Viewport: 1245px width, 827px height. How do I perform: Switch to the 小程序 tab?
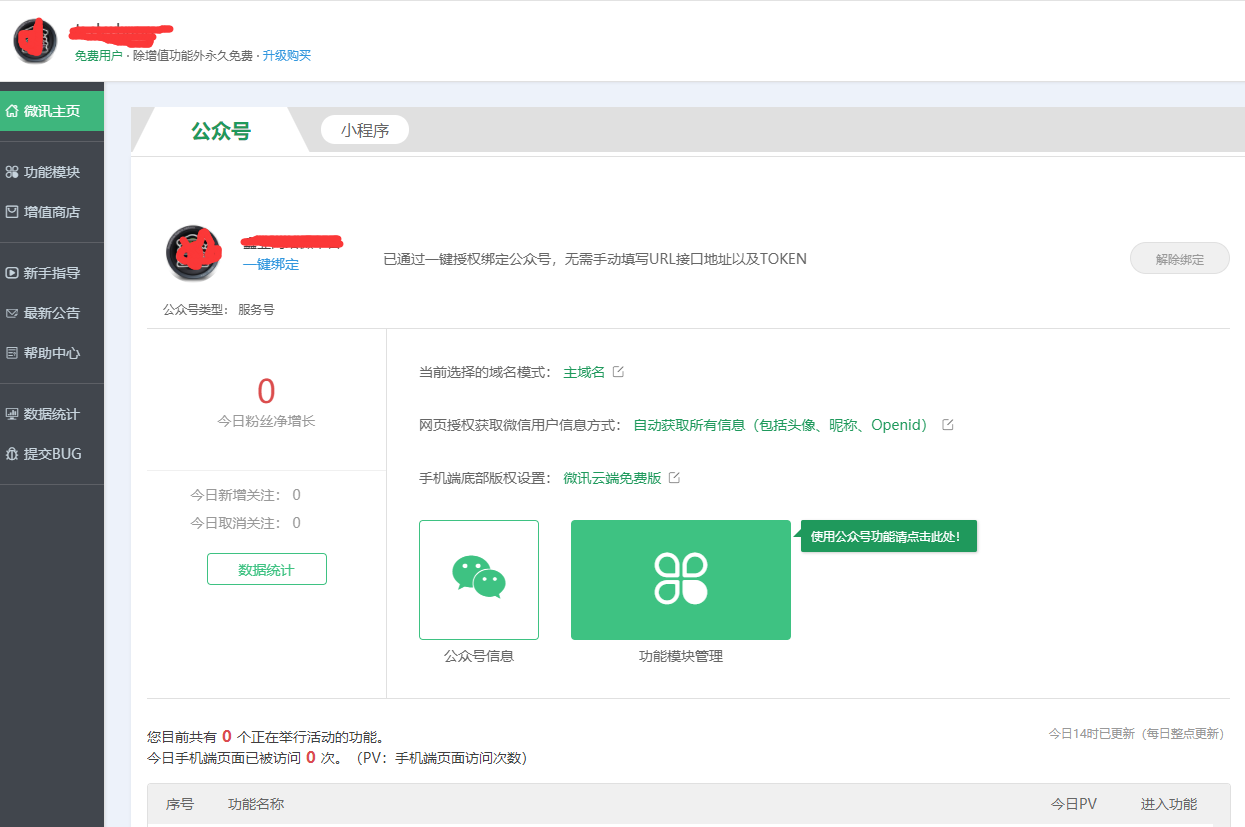tap(364, 130)
